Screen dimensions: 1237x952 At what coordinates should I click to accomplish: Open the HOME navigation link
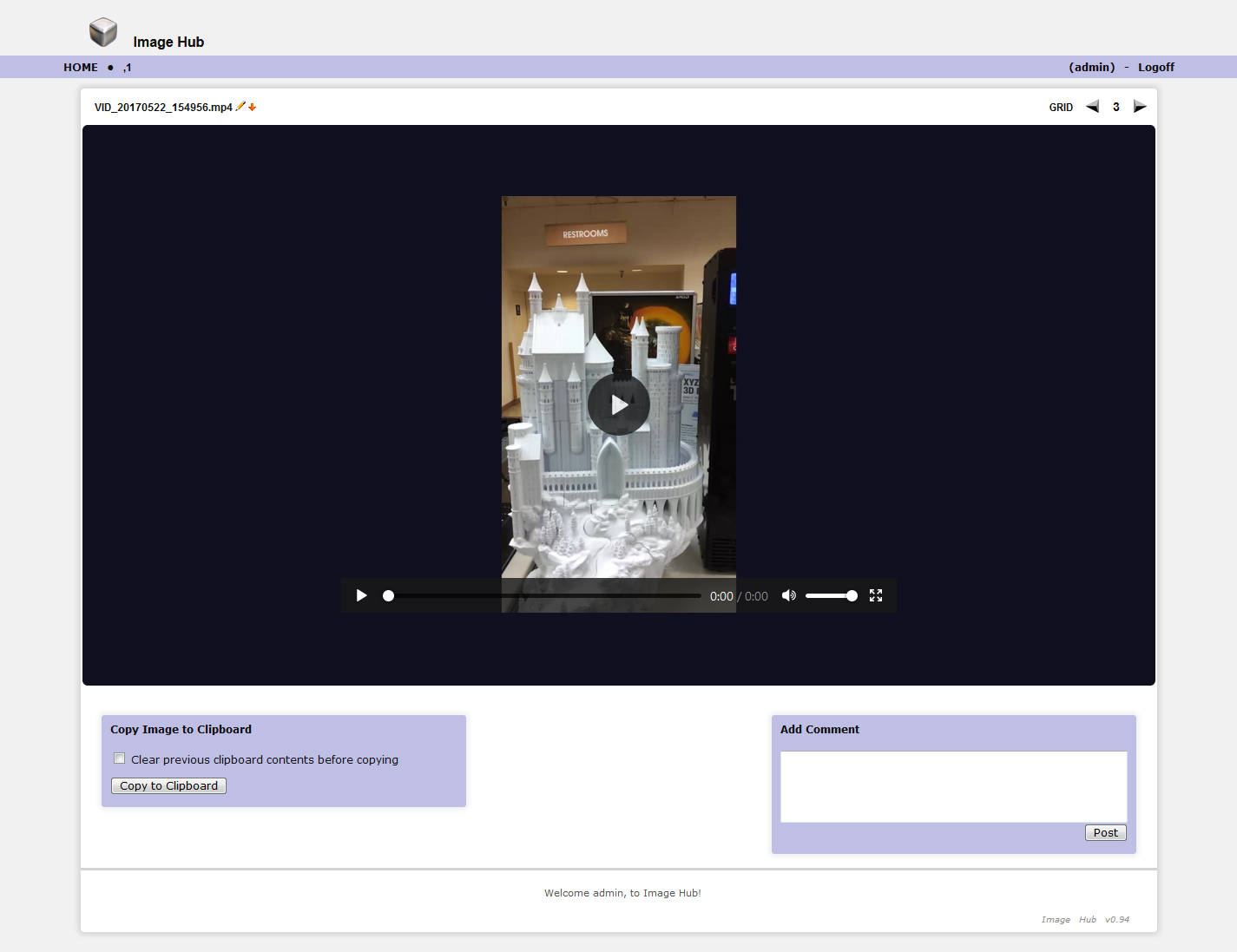81,67
